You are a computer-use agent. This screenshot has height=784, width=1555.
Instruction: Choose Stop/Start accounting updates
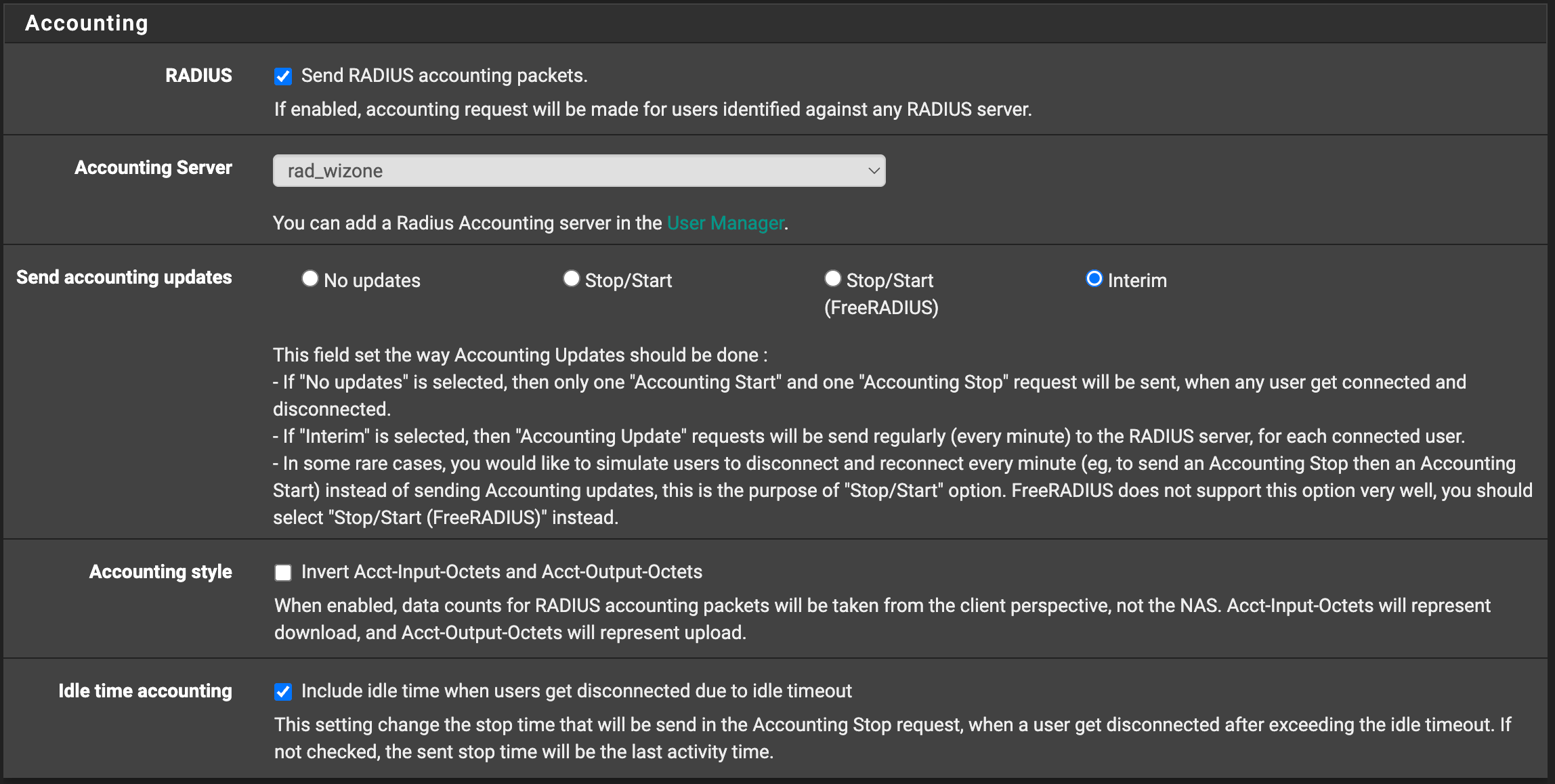tap(572, 278)
